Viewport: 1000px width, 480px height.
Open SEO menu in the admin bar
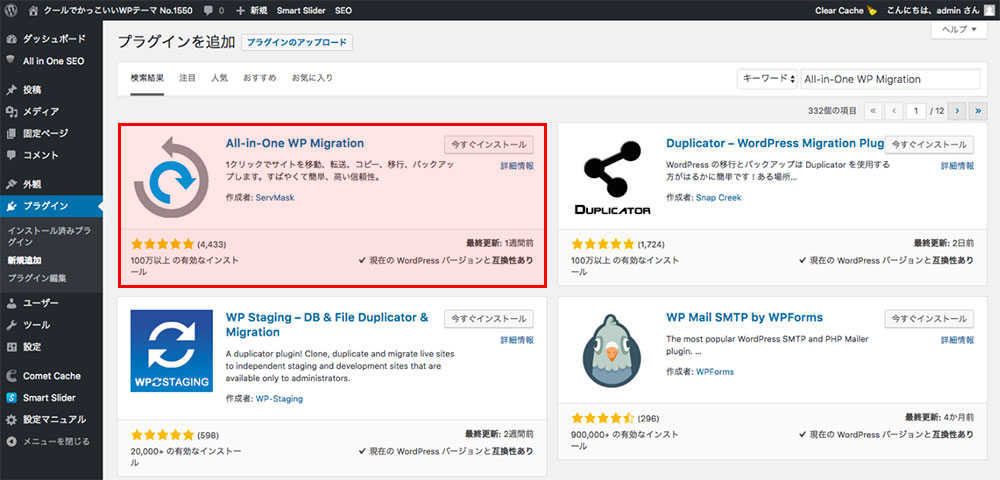coord(343,11)
